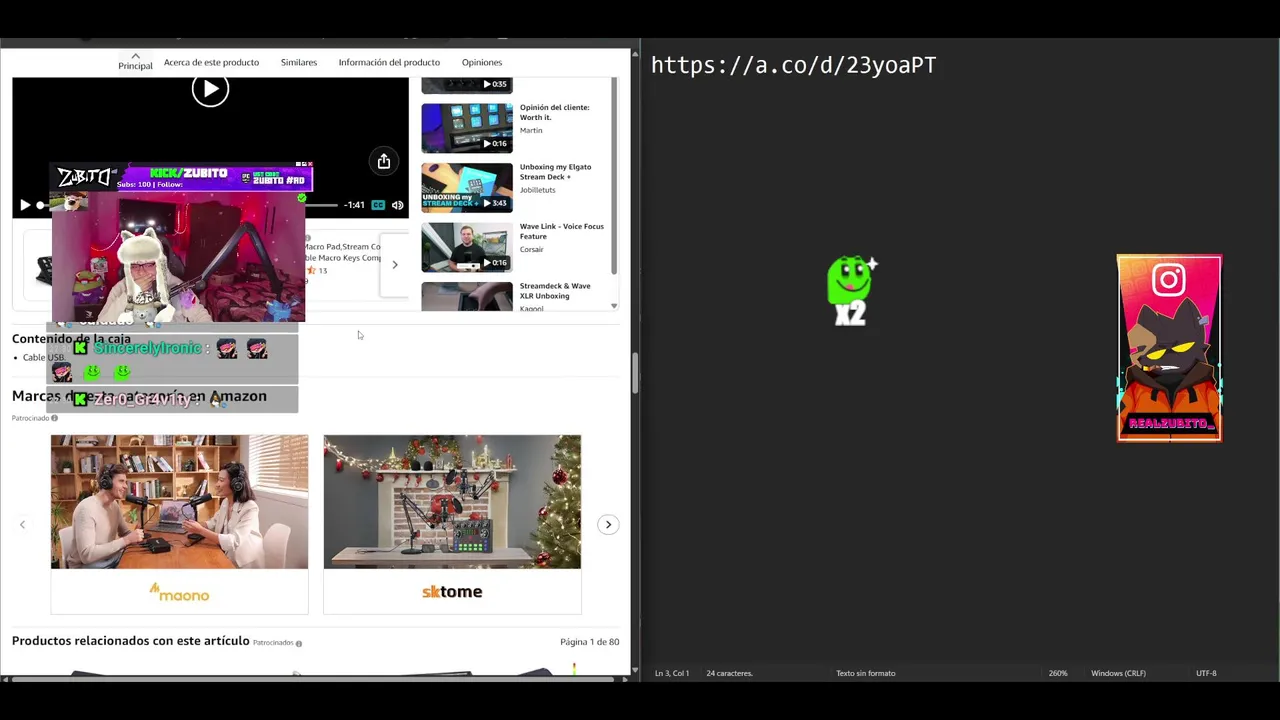Click the video list scroll-down arrow

pos(614,306)
